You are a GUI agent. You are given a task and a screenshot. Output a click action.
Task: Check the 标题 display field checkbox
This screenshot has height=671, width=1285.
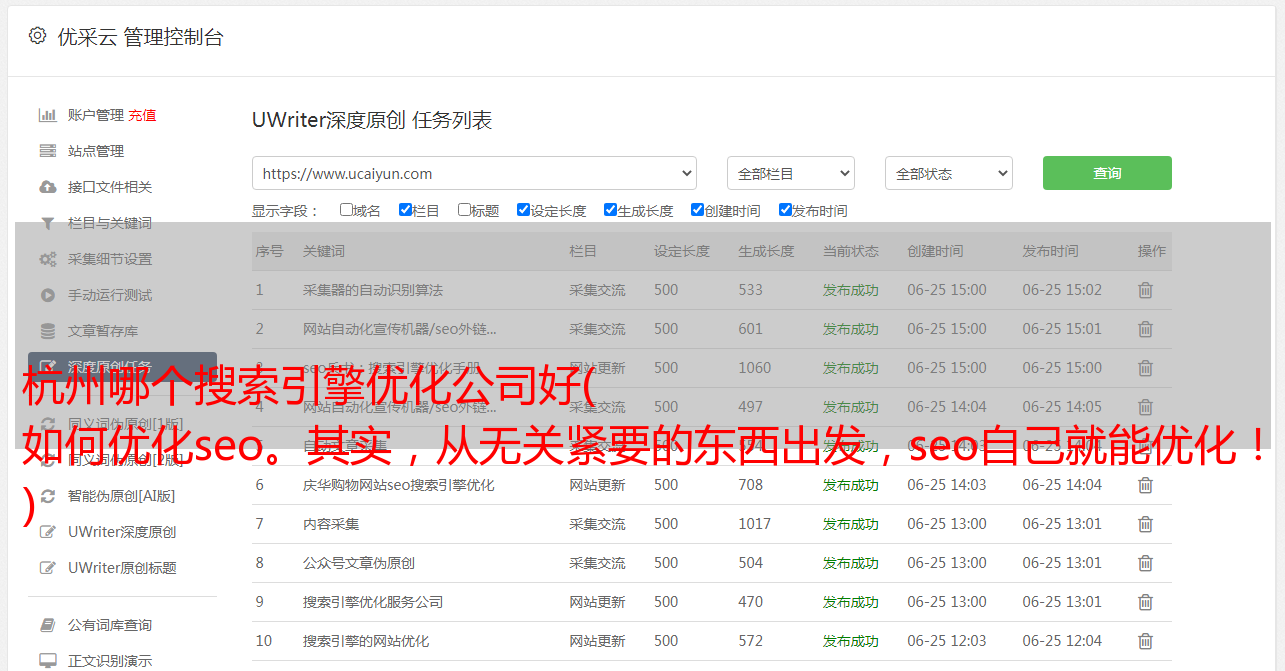(x=464, y=210)
